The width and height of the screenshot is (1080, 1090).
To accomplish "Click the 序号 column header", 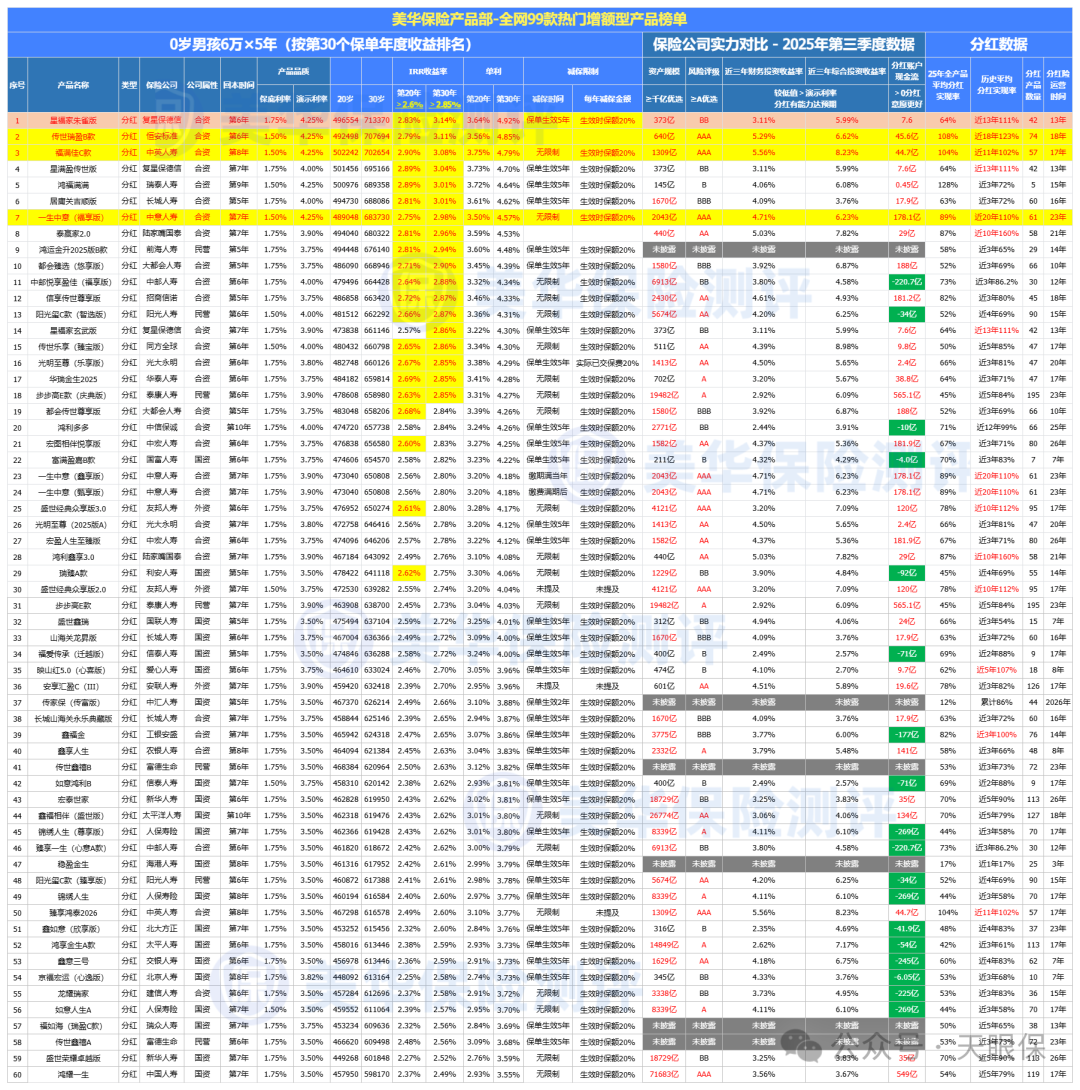I will coord(16,86).
